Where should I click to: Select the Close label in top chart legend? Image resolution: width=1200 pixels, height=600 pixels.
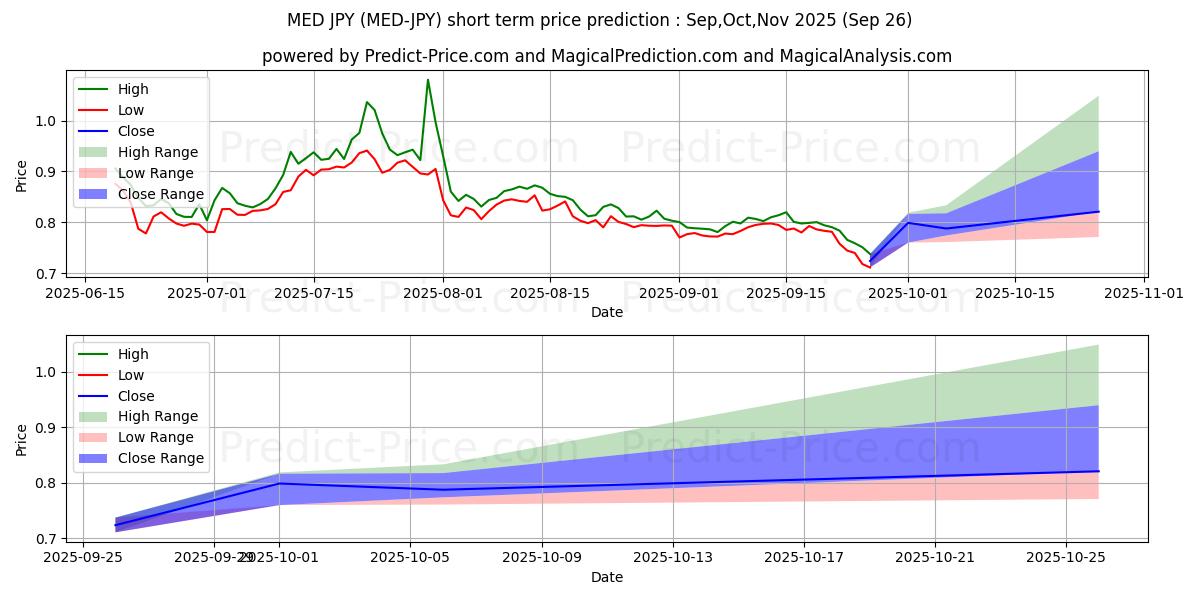point(136,131)
